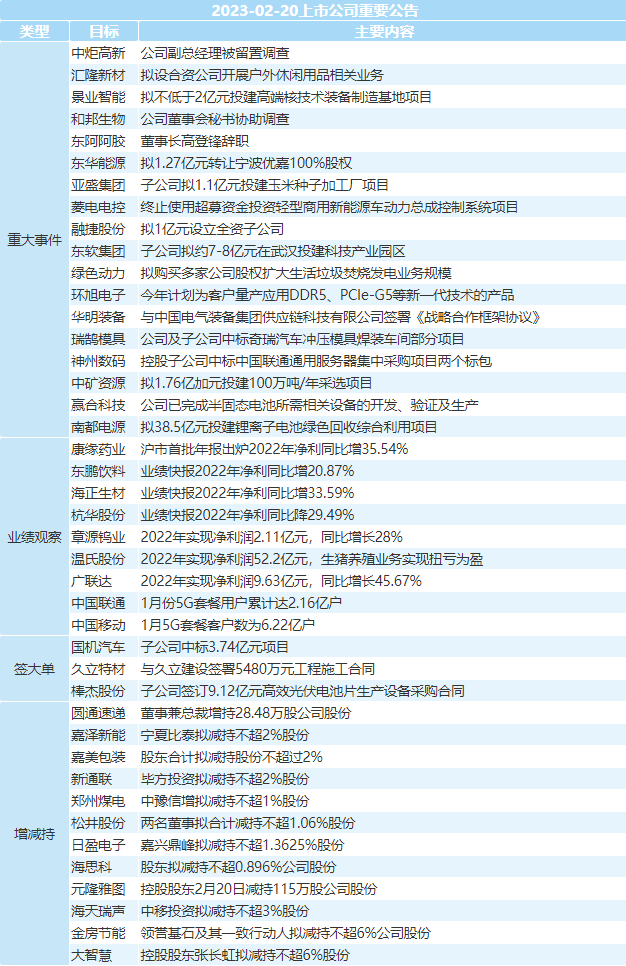Select company name 大智慧
The image size is (626, 966).
(x=91, y=956)
